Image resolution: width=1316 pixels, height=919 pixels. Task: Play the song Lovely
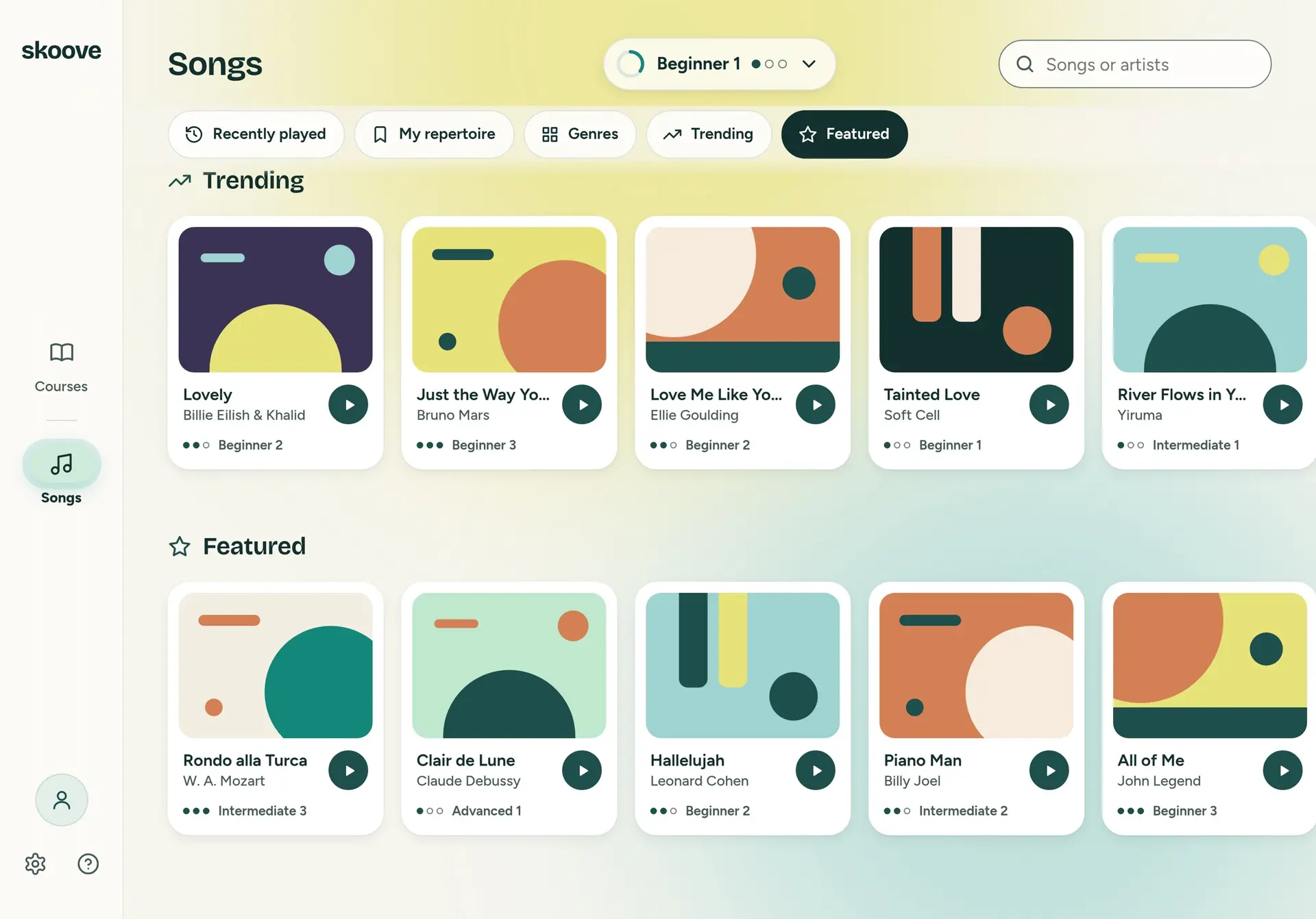pos(348,404)
